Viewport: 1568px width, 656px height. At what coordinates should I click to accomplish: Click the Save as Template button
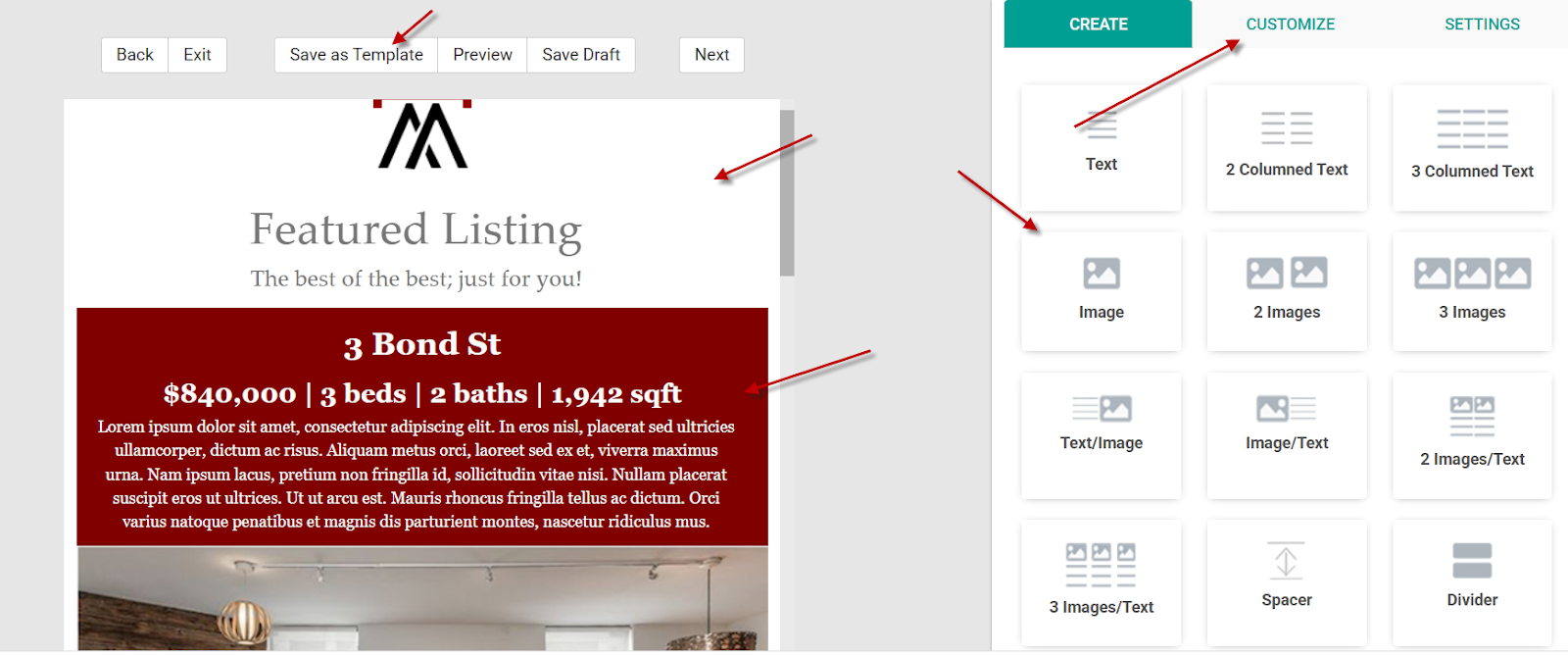pos(356,55)
